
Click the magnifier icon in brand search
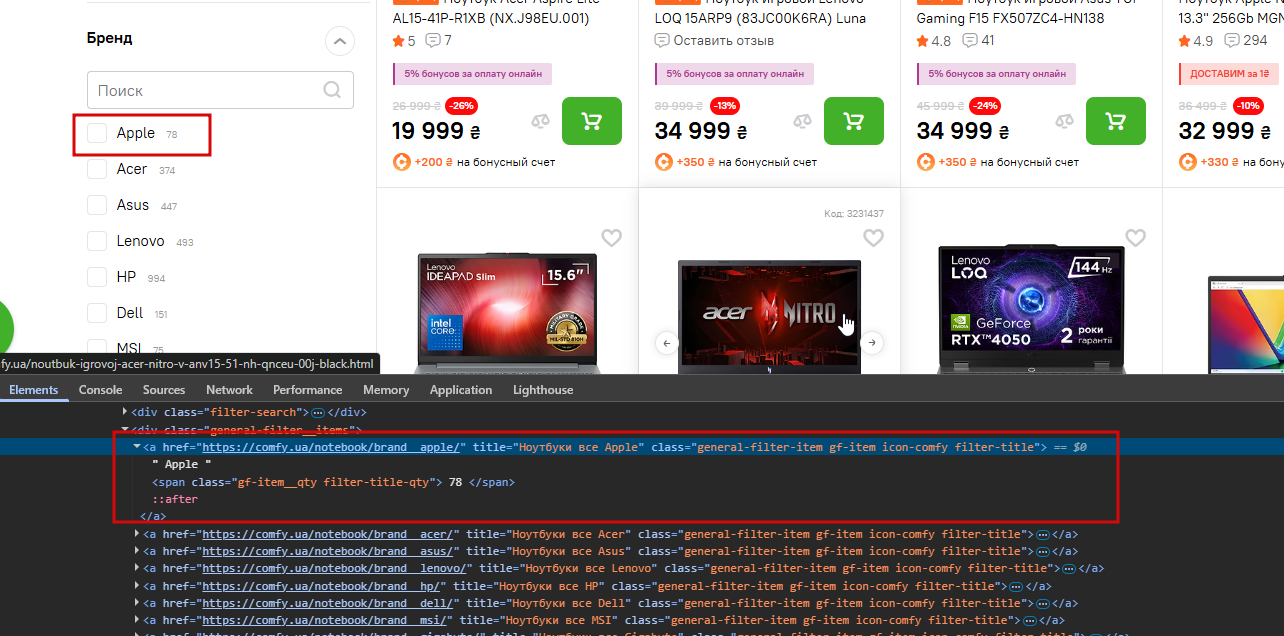(x=332, y=90)
